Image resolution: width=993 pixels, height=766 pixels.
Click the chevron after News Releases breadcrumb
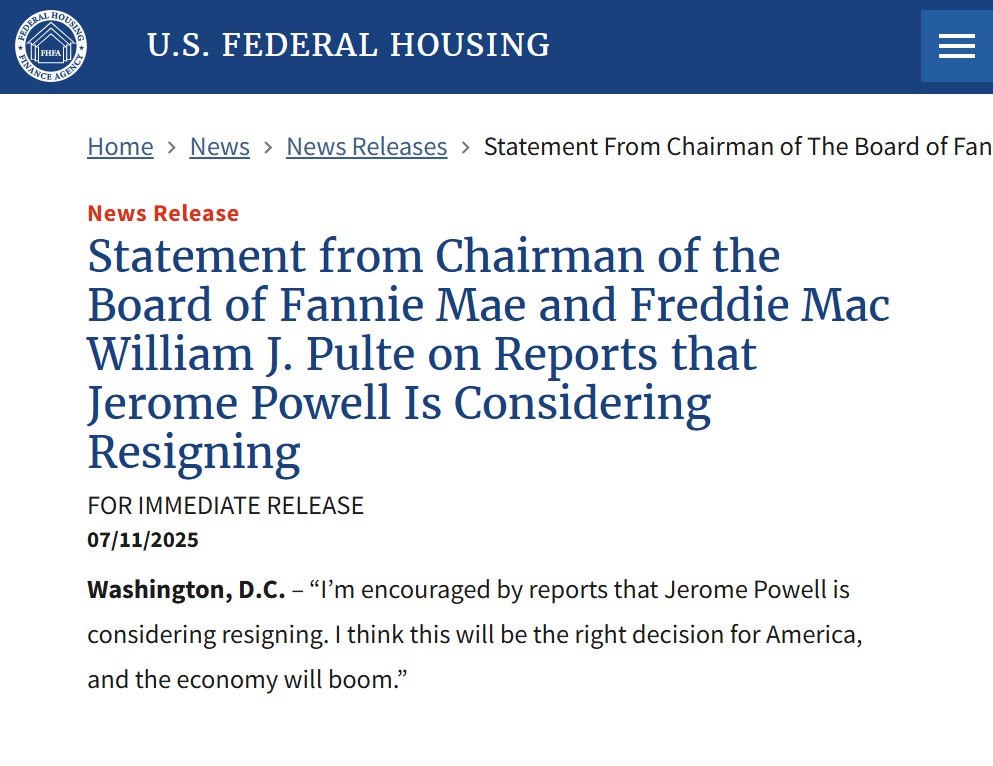[466, 147]
